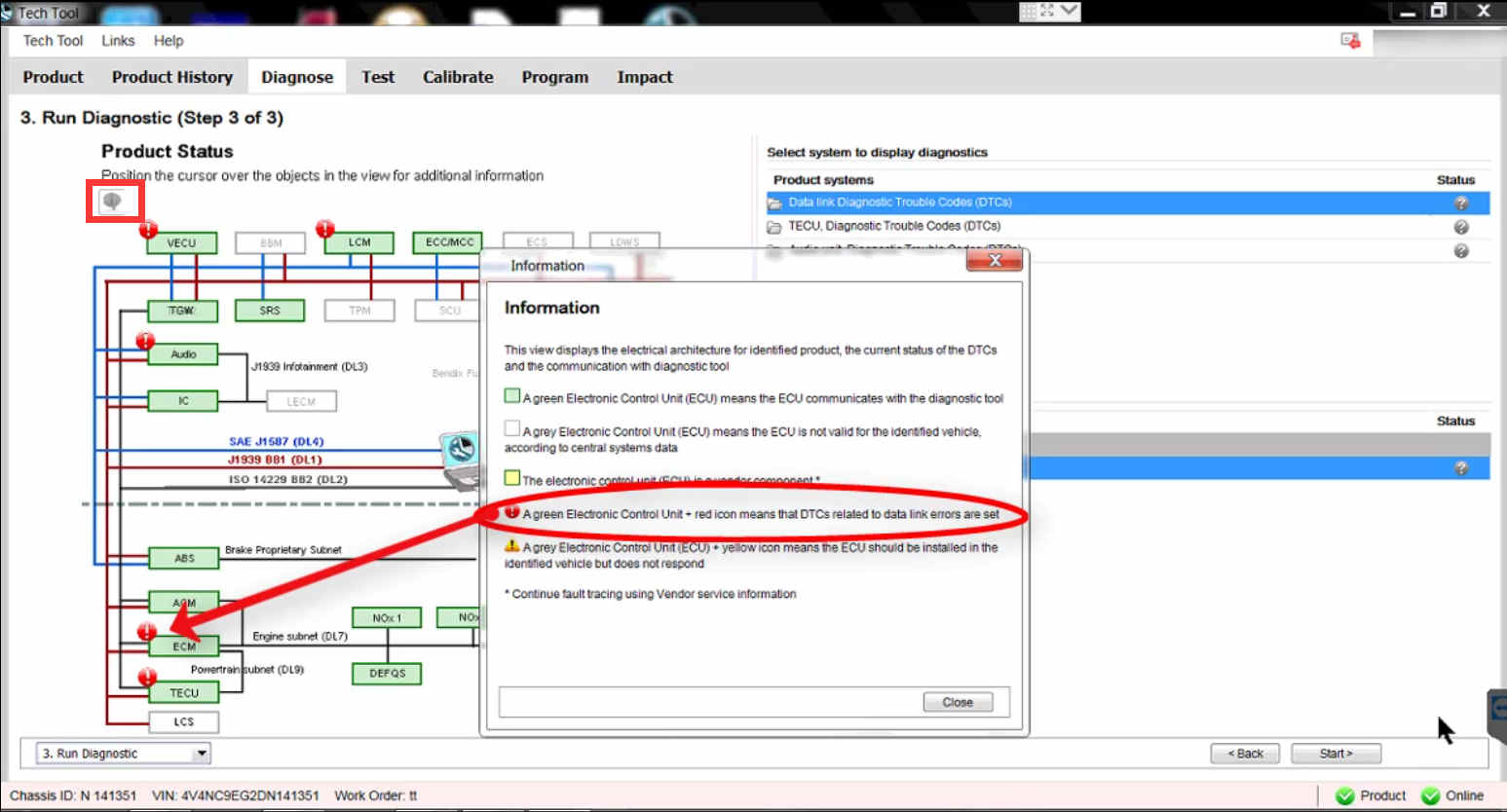1507x812 pixels.
Task: Switch to the Test tab
Action: tap(378, 77)
